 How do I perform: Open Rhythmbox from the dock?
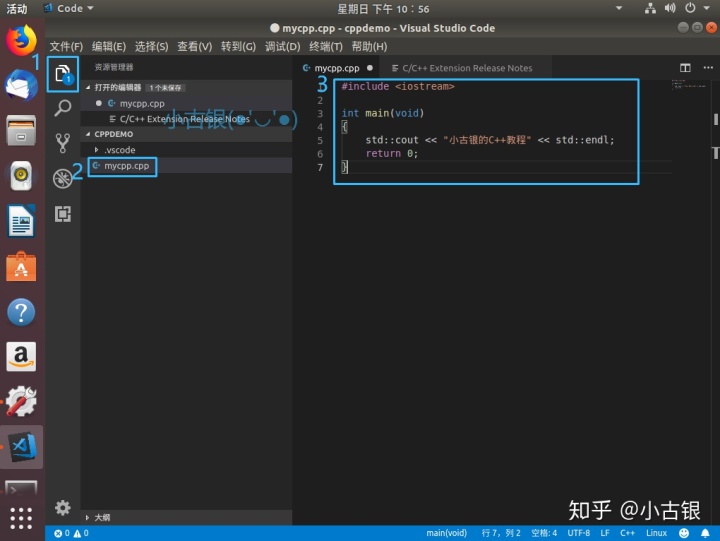click(21, 175)
